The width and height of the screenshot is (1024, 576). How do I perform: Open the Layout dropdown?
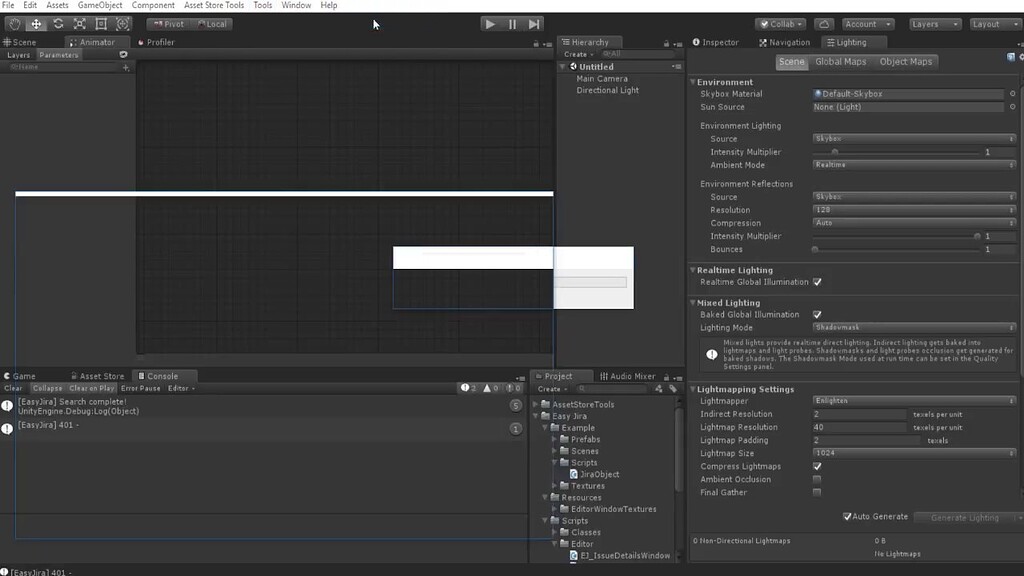991,24
